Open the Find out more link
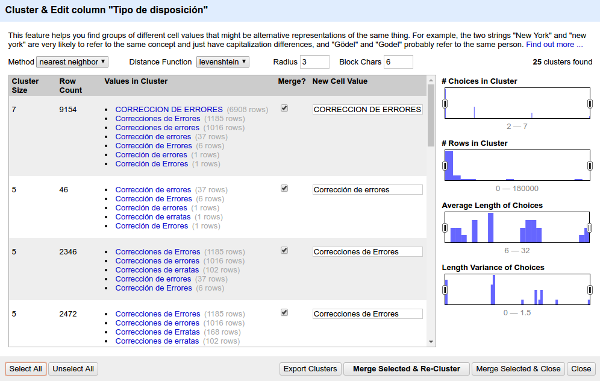Image resolution: width=600 pixels, height=381 pixels. 554,44
